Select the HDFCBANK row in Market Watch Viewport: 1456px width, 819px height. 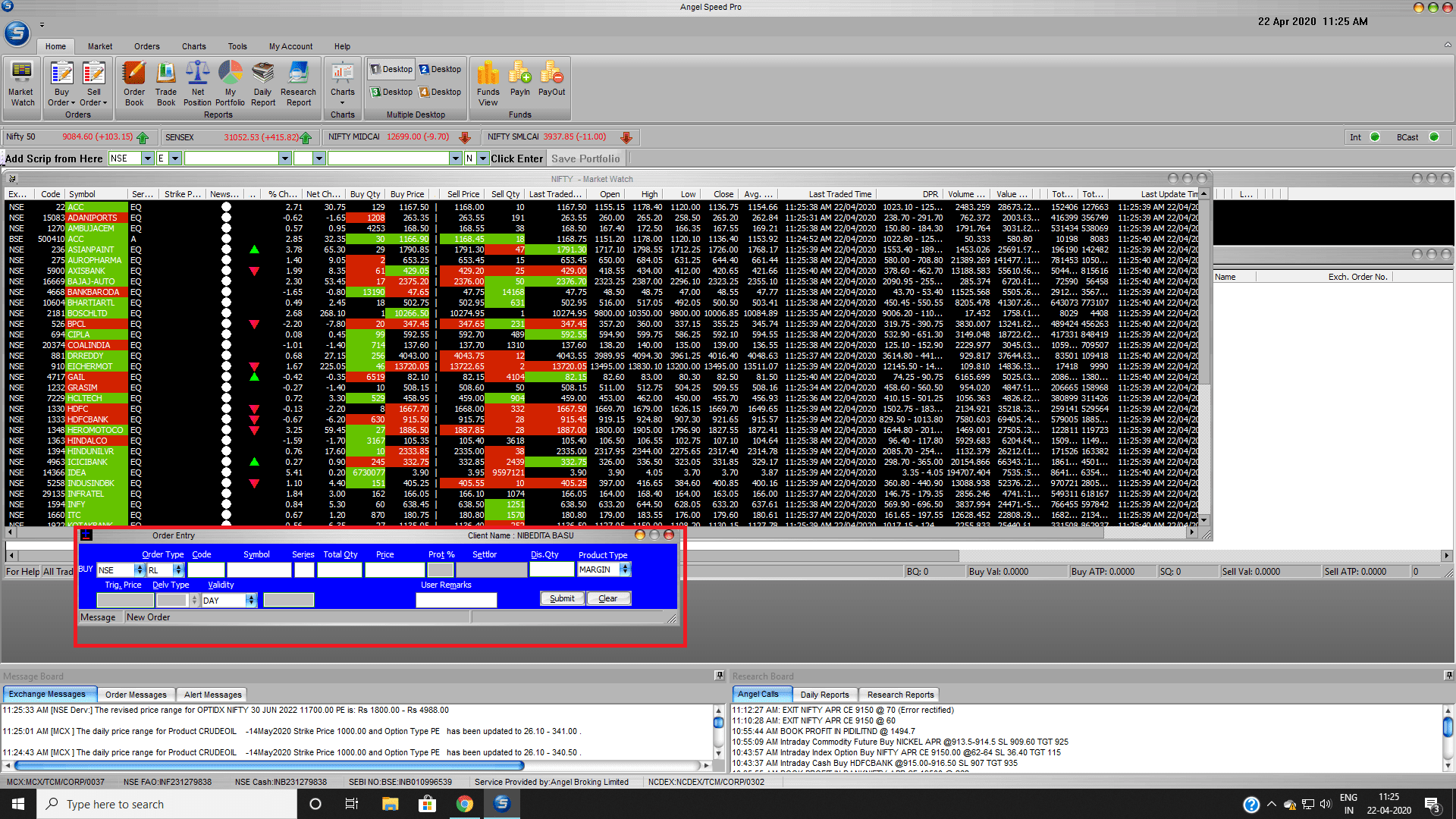point(602,419)
